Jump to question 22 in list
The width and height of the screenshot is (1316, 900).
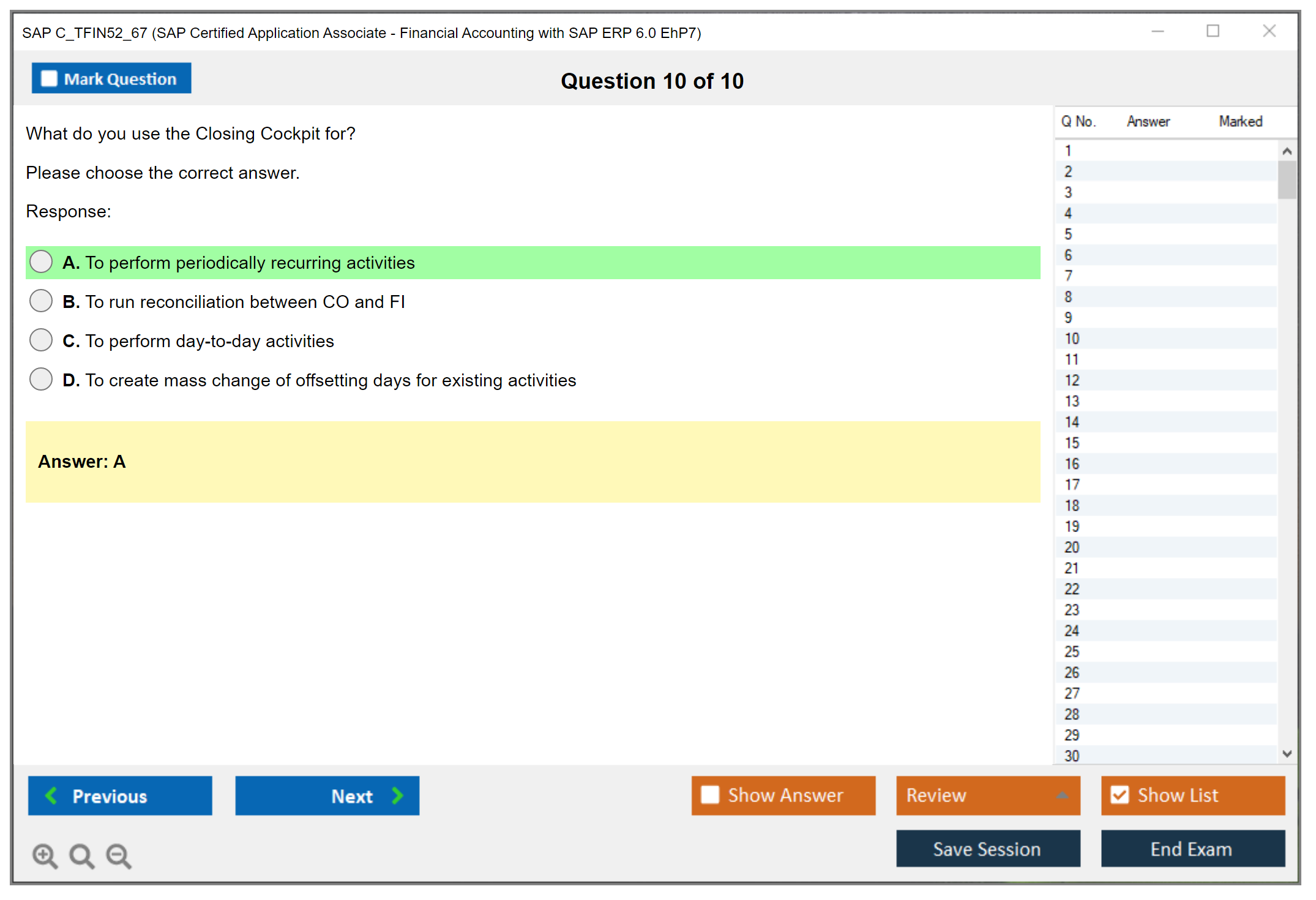[1072, 589]
